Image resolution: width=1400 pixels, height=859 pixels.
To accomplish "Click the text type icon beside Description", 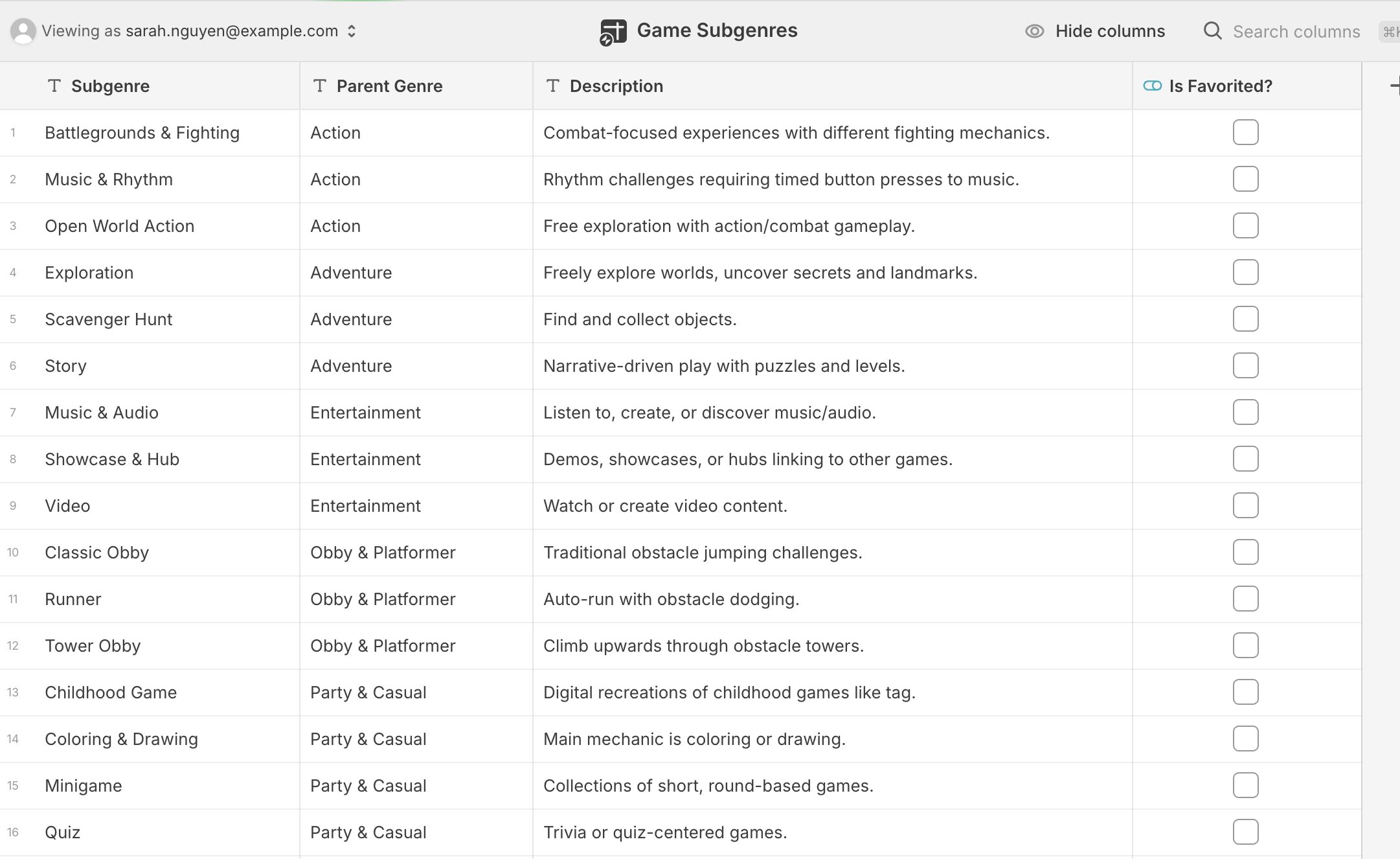I will (552, 86).
